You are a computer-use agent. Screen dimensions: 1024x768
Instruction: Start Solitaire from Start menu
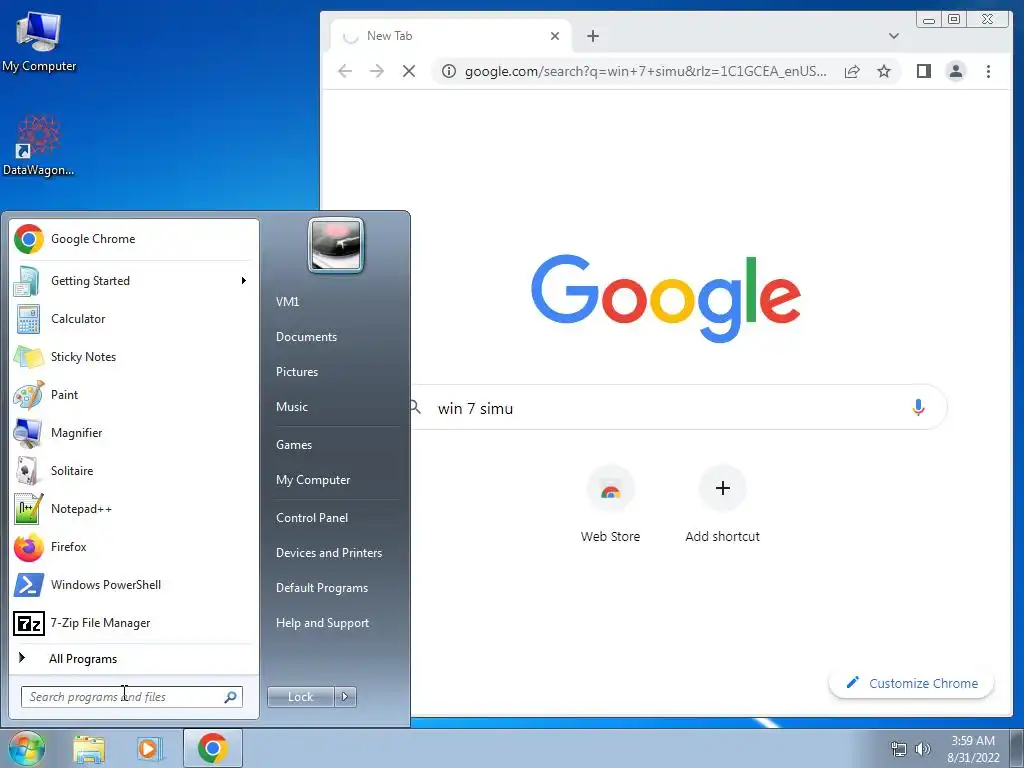point(134,471)
